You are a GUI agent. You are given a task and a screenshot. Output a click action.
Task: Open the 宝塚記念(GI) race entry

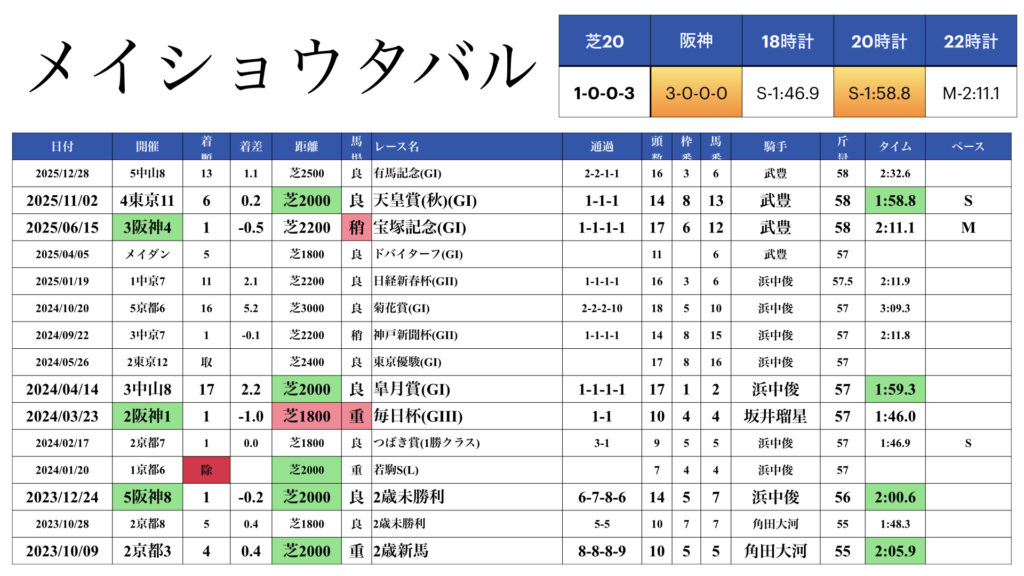[x=420, y=227]
